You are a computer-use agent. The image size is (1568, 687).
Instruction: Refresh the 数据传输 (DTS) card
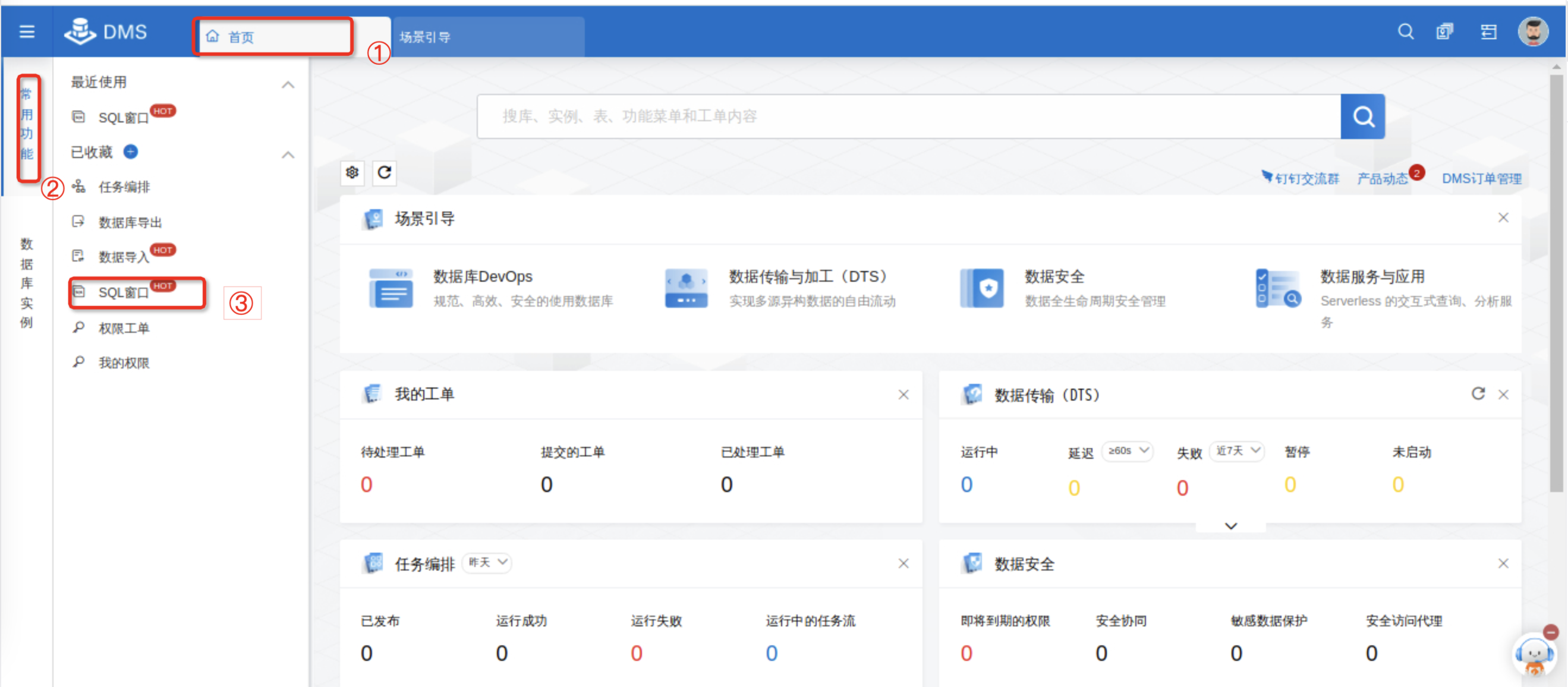[x=1477, y=393]
